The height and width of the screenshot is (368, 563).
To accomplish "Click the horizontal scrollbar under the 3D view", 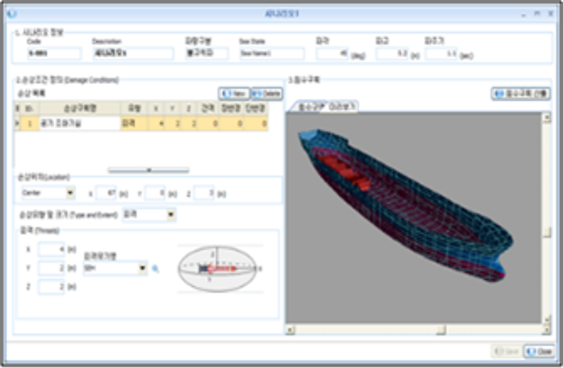I will click(418, 330).
